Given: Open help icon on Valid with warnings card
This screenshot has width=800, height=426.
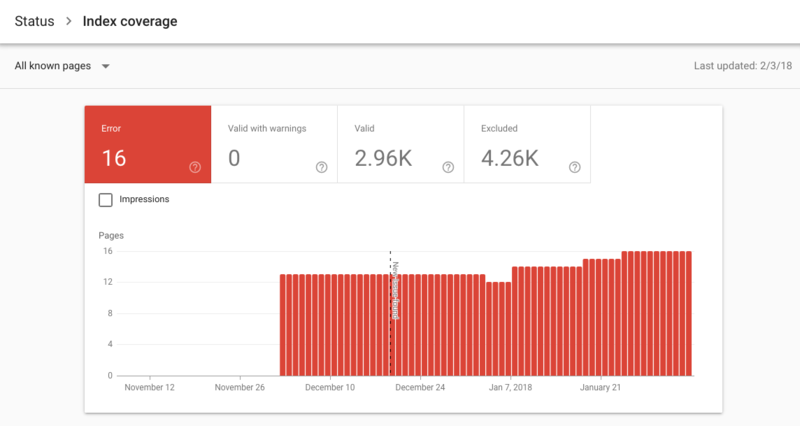Looking at the screenshot, I should 321,167.
